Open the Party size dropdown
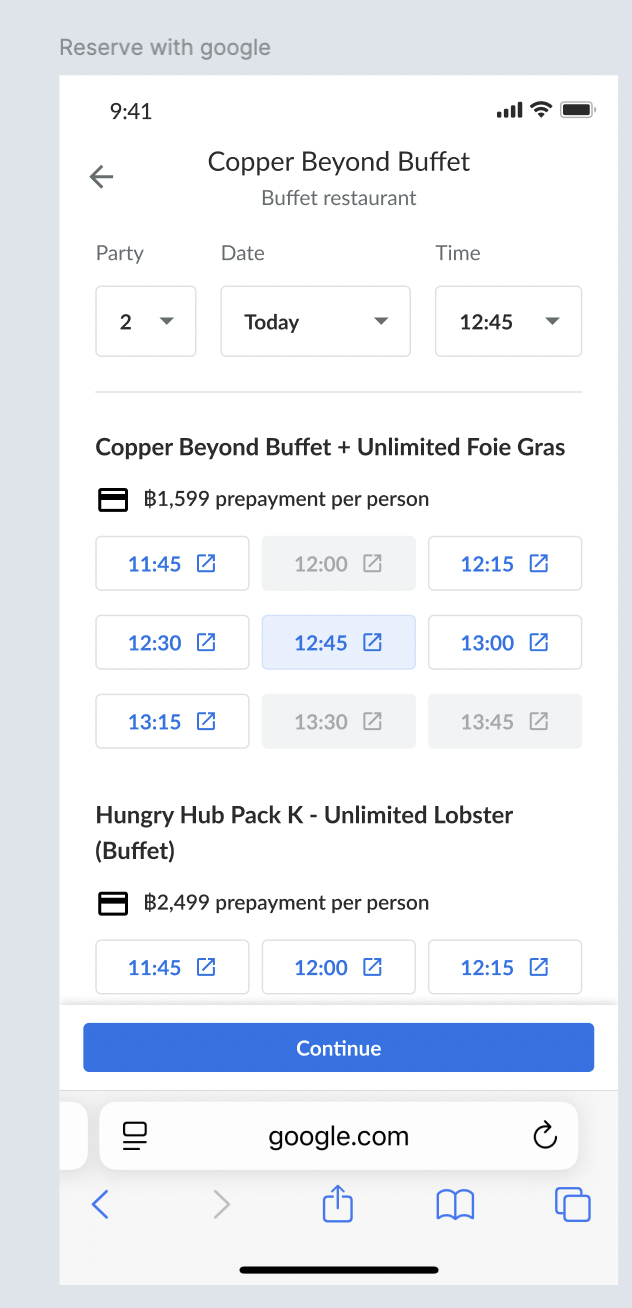632x1308 pixels. [146, 322]
